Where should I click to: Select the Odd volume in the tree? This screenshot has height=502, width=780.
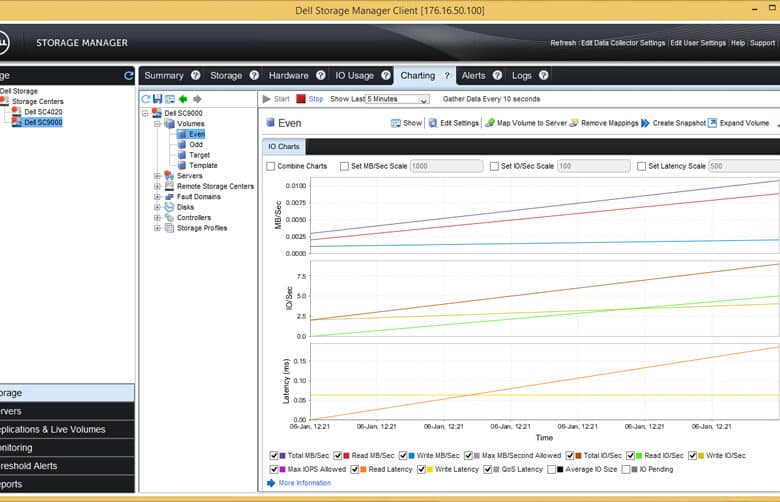196,144
